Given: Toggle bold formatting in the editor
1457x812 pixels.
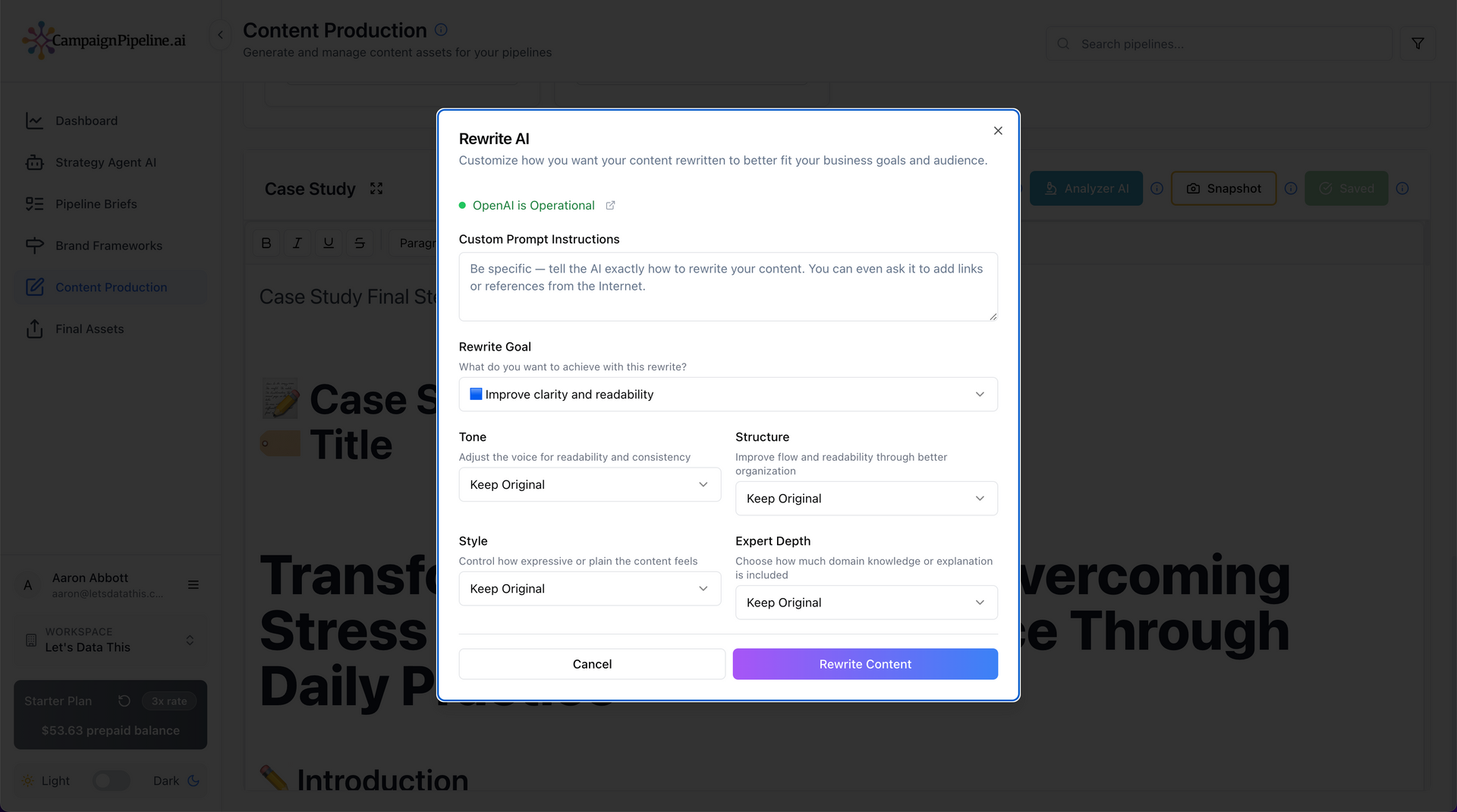Looking at the screenshot, I should pyautogui.click(x=266, y=243).
